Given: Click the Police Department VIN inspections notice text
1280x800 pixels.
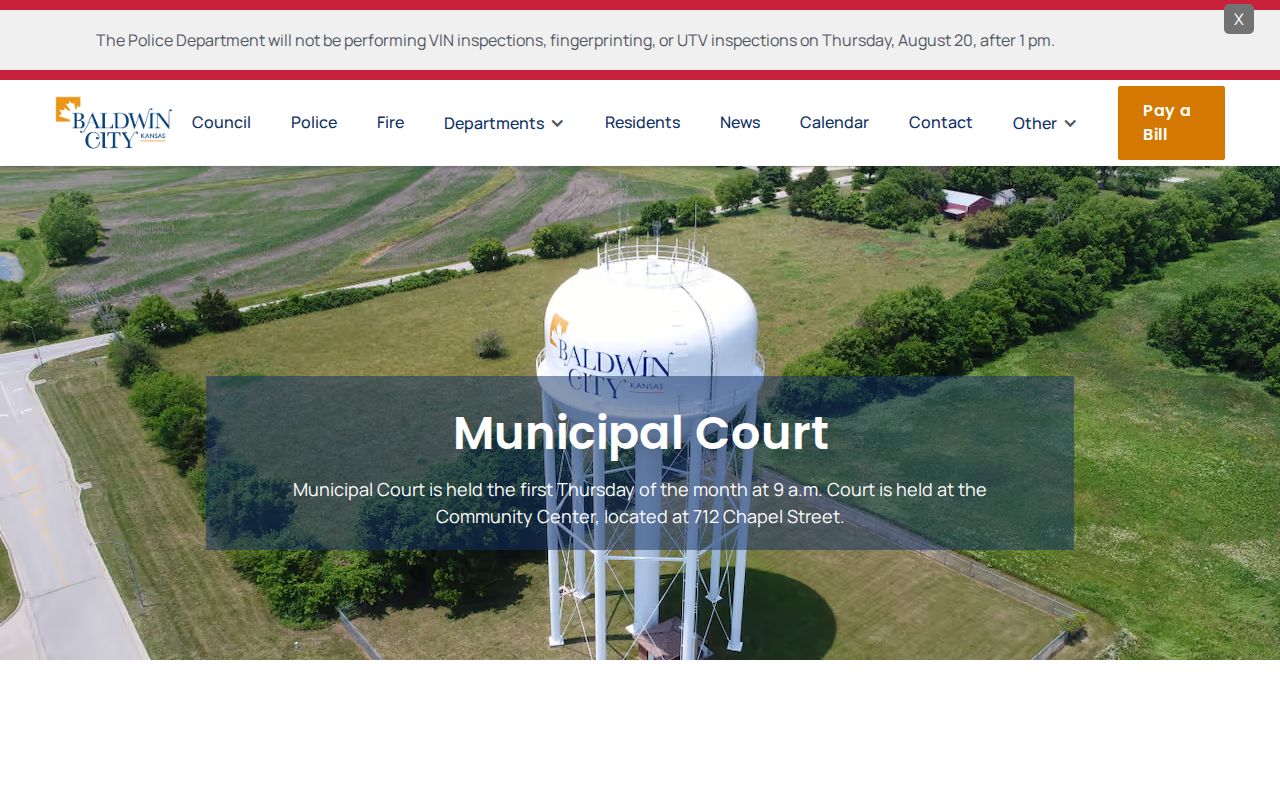Looking at the screenshot, I should click(575, 40).
